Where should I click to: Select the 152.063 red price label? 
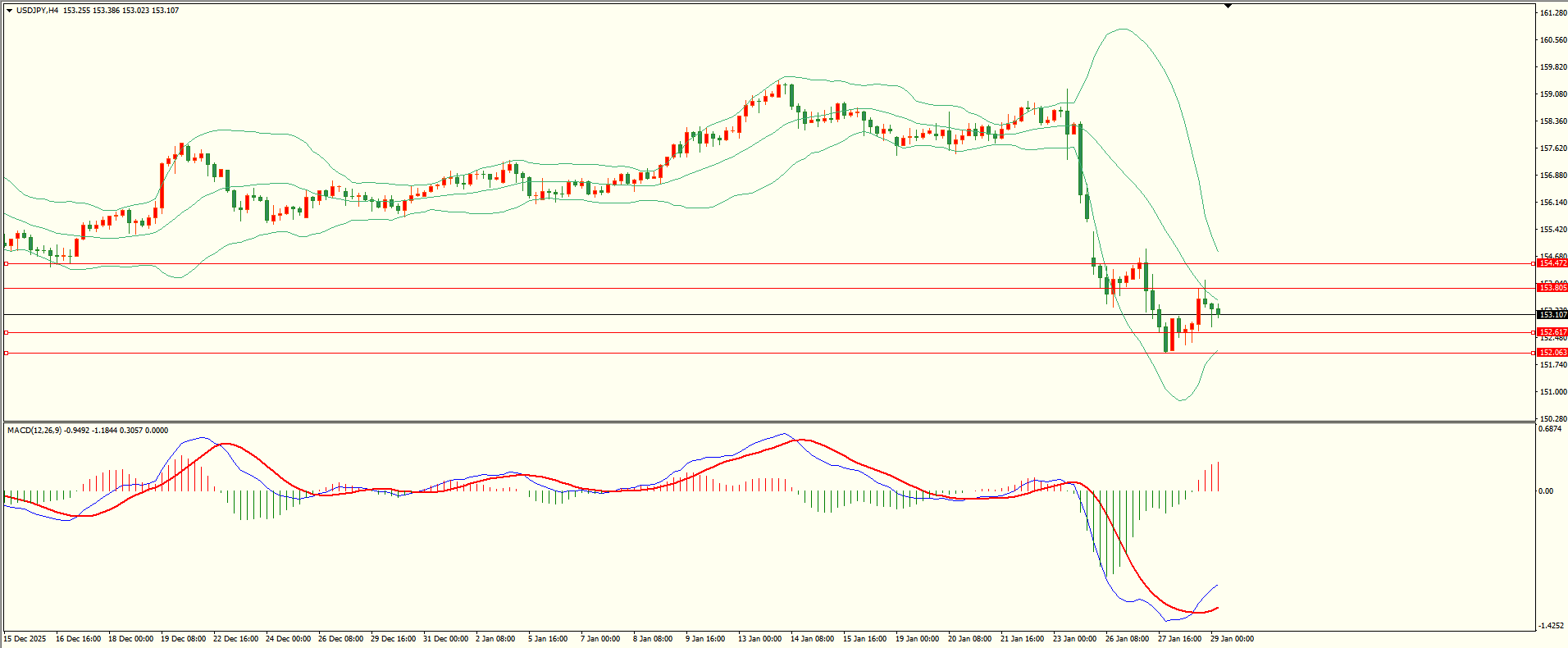point(1552,353)
